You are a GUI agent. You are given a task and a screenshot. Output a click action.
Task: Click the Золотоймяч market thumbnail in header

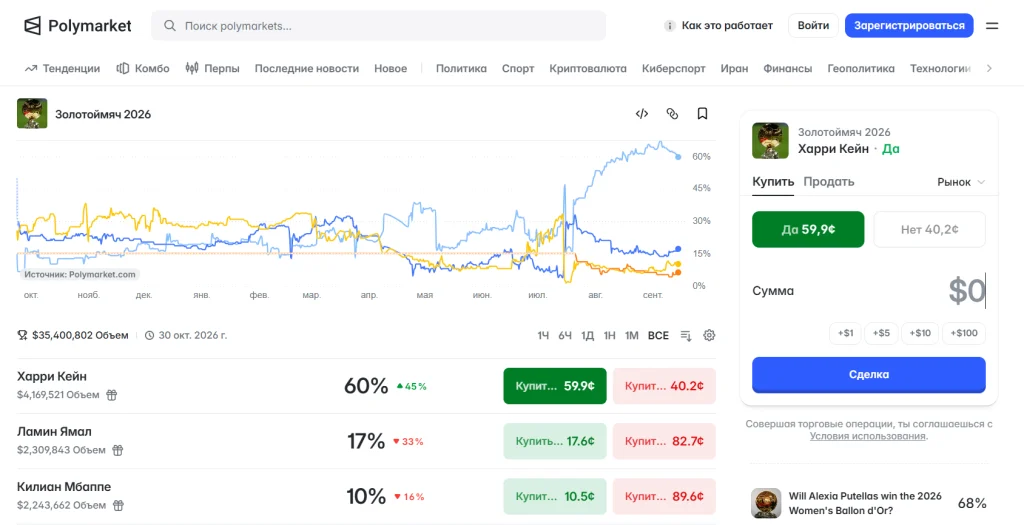tap(32, 114)
